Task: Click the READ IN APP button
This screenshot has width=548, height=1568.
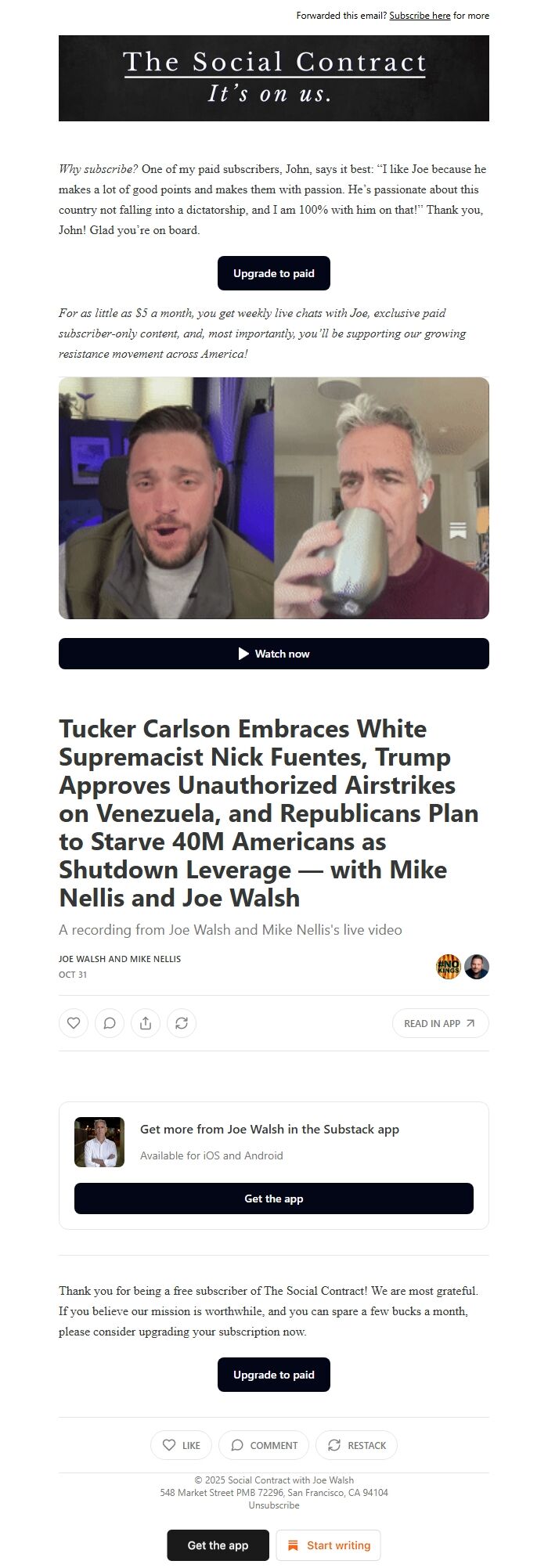Action: tap(441, 1023)
